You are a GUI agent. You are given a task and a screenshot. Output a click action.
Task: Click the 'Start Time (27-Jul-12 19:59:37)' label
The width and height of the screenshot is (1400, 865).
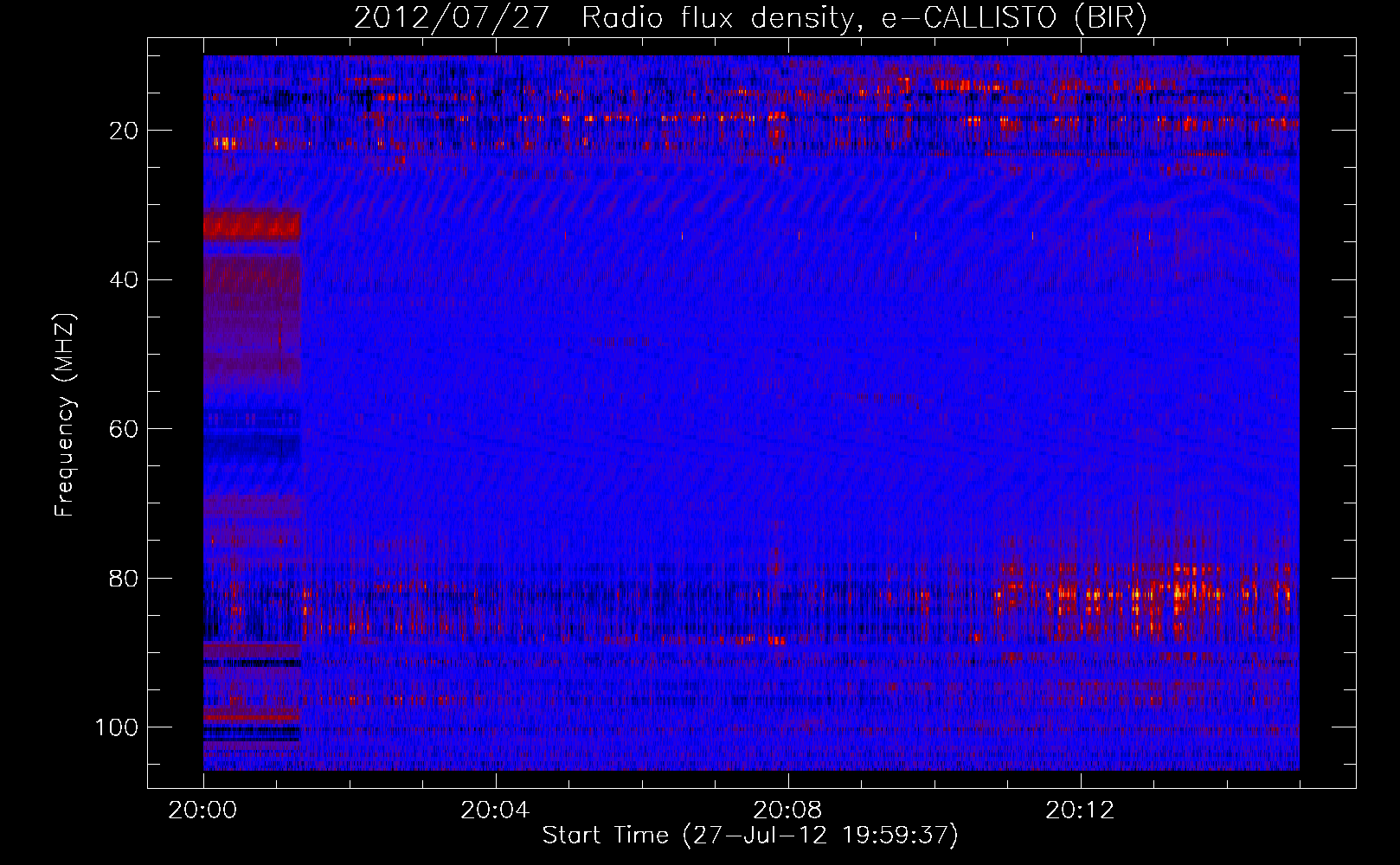(x=750, y=836)
